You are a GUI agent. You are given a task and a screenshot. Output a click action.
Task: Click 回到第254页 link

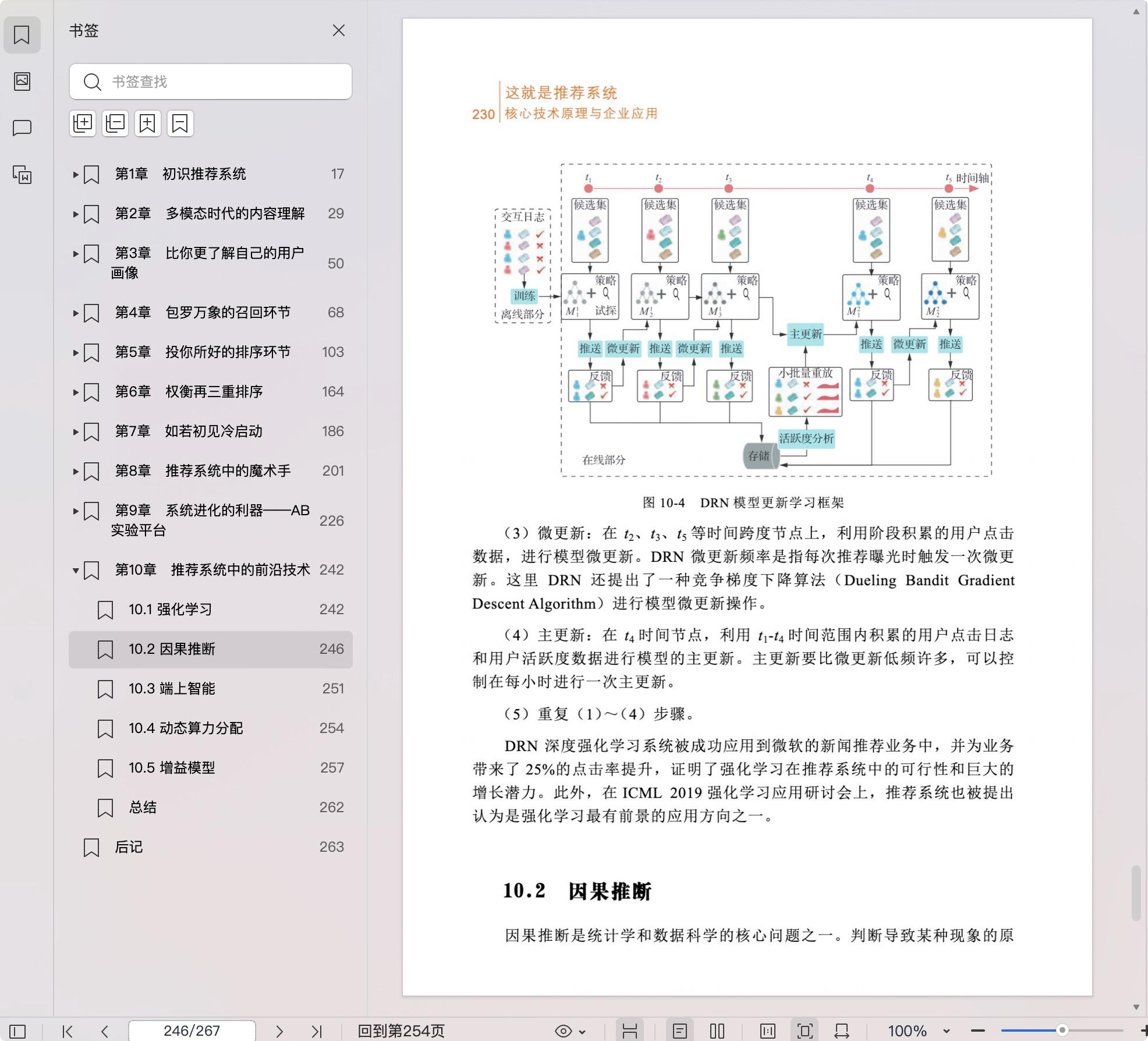(401, 1031)
